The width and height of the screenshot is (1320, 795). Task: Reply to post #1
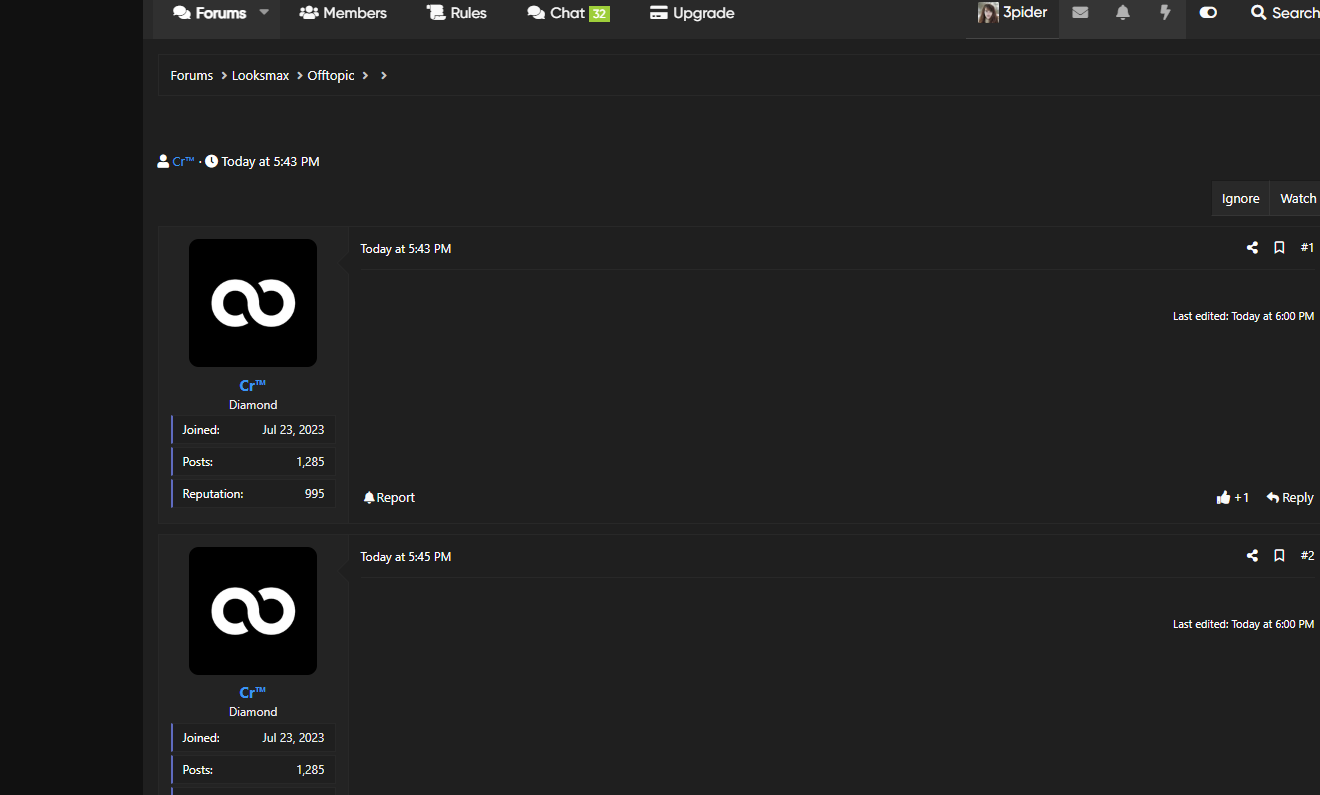click(1290, 497)
